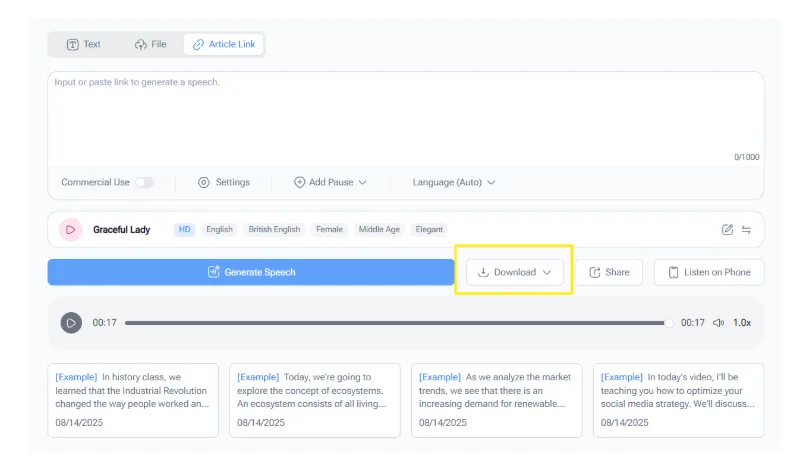Click the audio progress bar
Screen dimensions: 802x465
(x=398, y=323)
